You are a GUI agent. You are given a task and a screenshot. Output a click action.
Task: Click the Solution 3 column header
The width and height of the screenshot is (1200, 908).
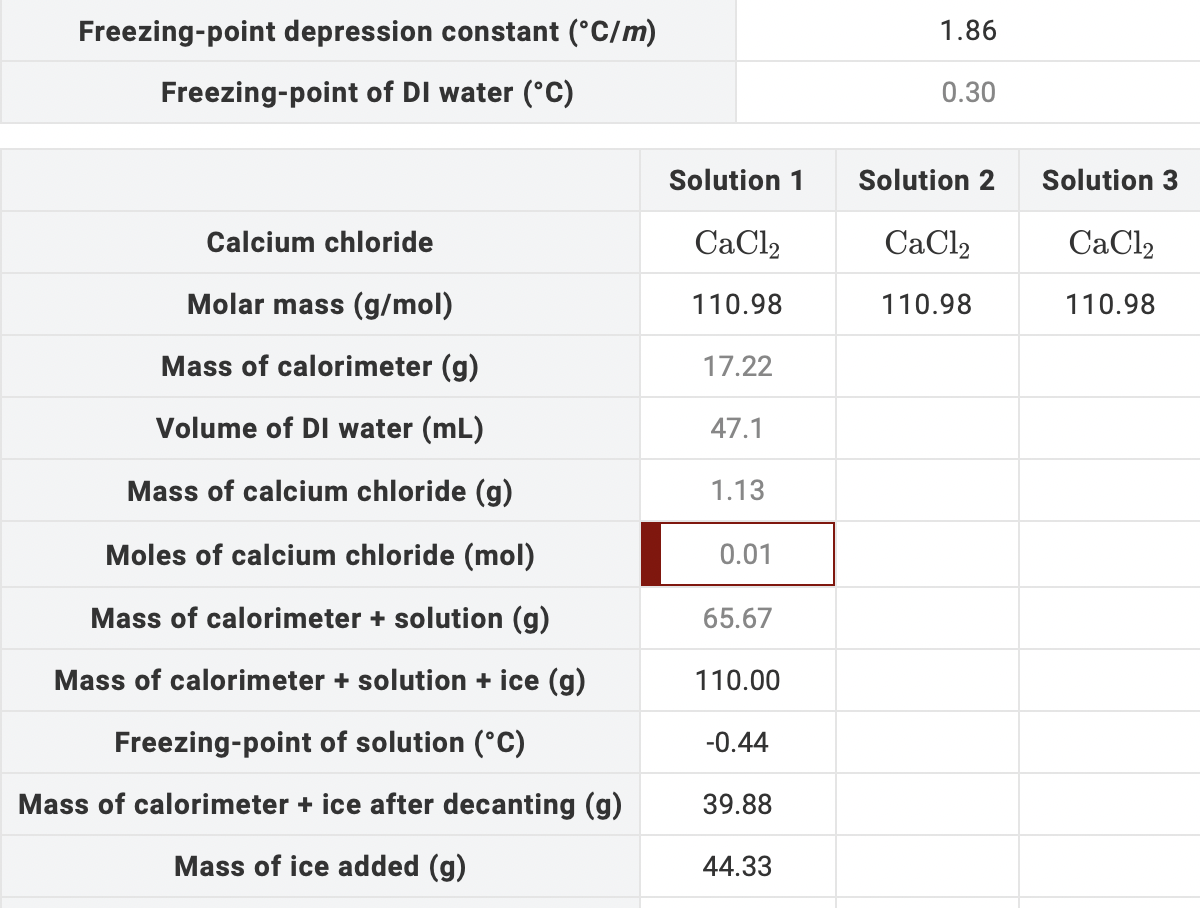(1110, 180)
